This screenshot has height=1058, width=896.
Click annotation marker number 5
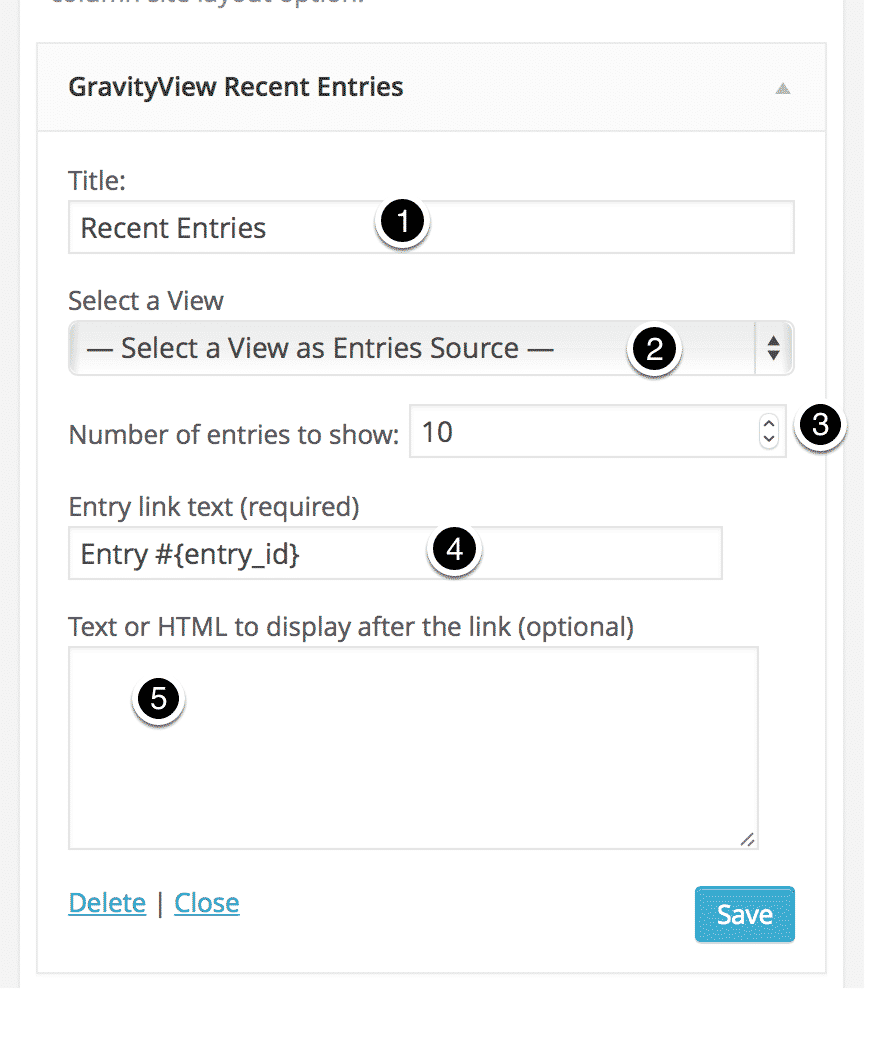(x=159, y=698)
